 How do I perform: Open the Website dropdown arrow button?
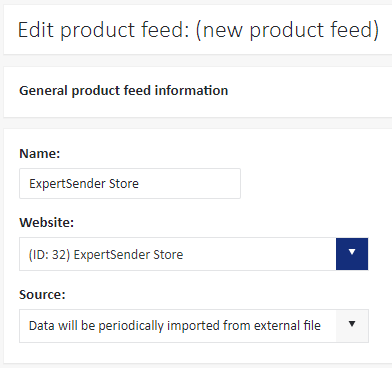pos(352,254)
